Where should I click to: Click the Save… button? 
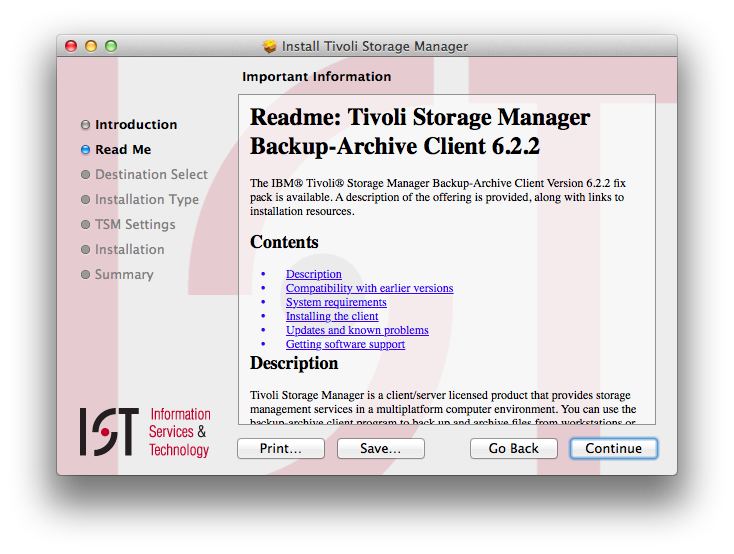[x=381, y=448]
